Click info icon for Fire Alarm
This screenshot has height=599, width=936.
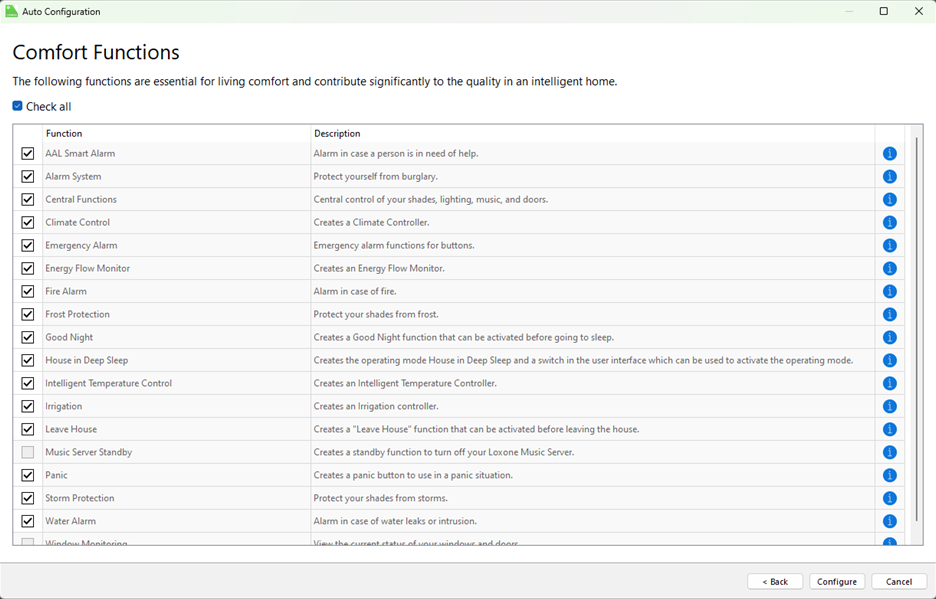click(889, 292)
